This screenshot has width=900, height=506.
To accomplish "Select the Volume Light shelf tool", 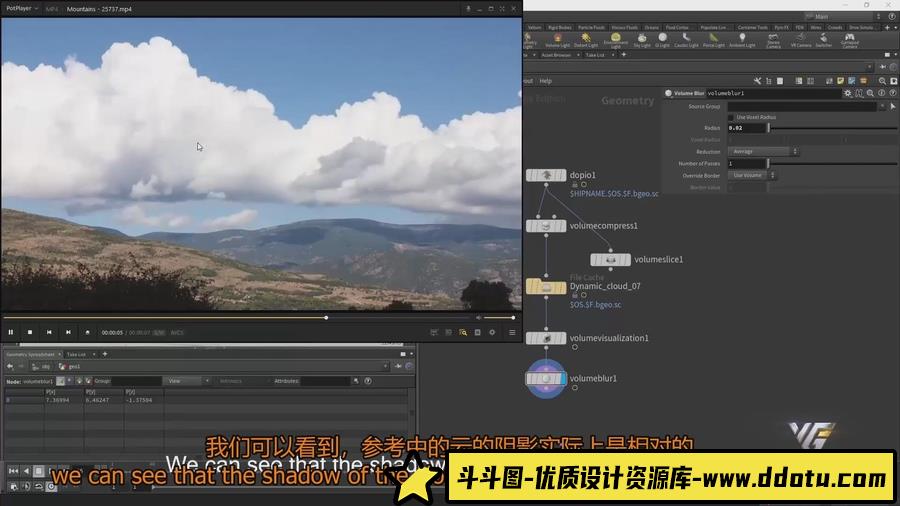I will tap(557, 40).
